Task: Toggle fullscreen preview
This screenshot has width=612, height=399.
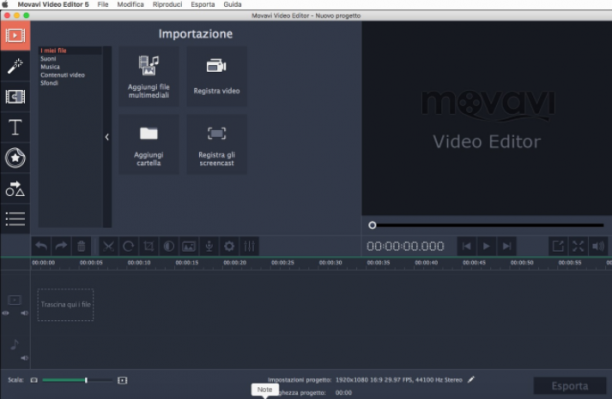Action: tap(578, 246)
